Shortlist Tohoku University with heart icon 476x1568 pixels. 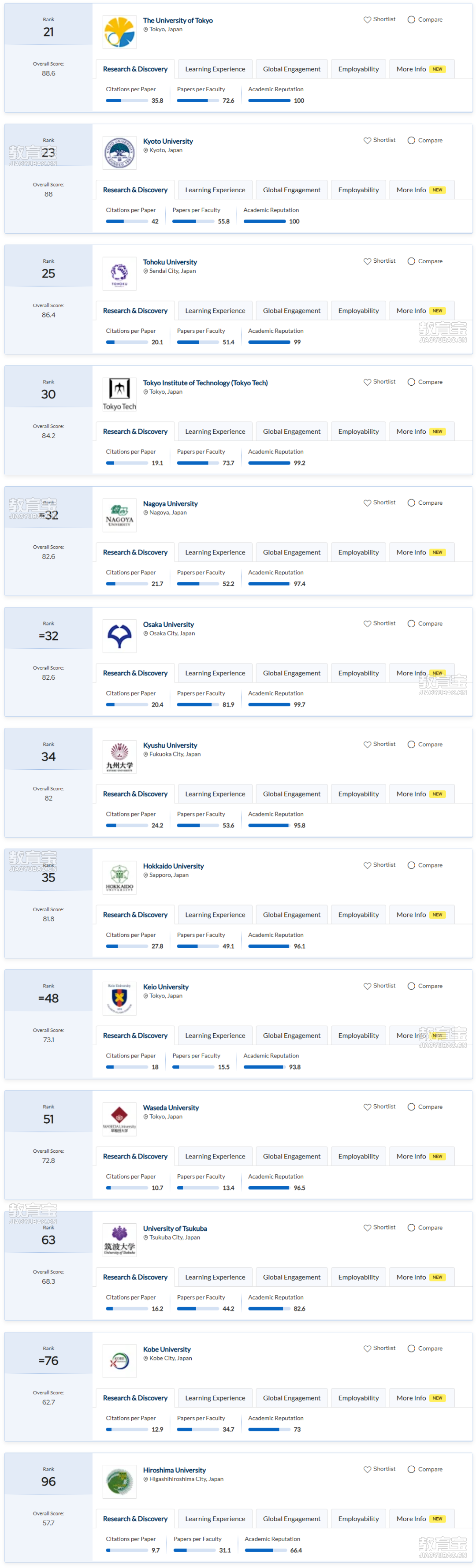367,261
